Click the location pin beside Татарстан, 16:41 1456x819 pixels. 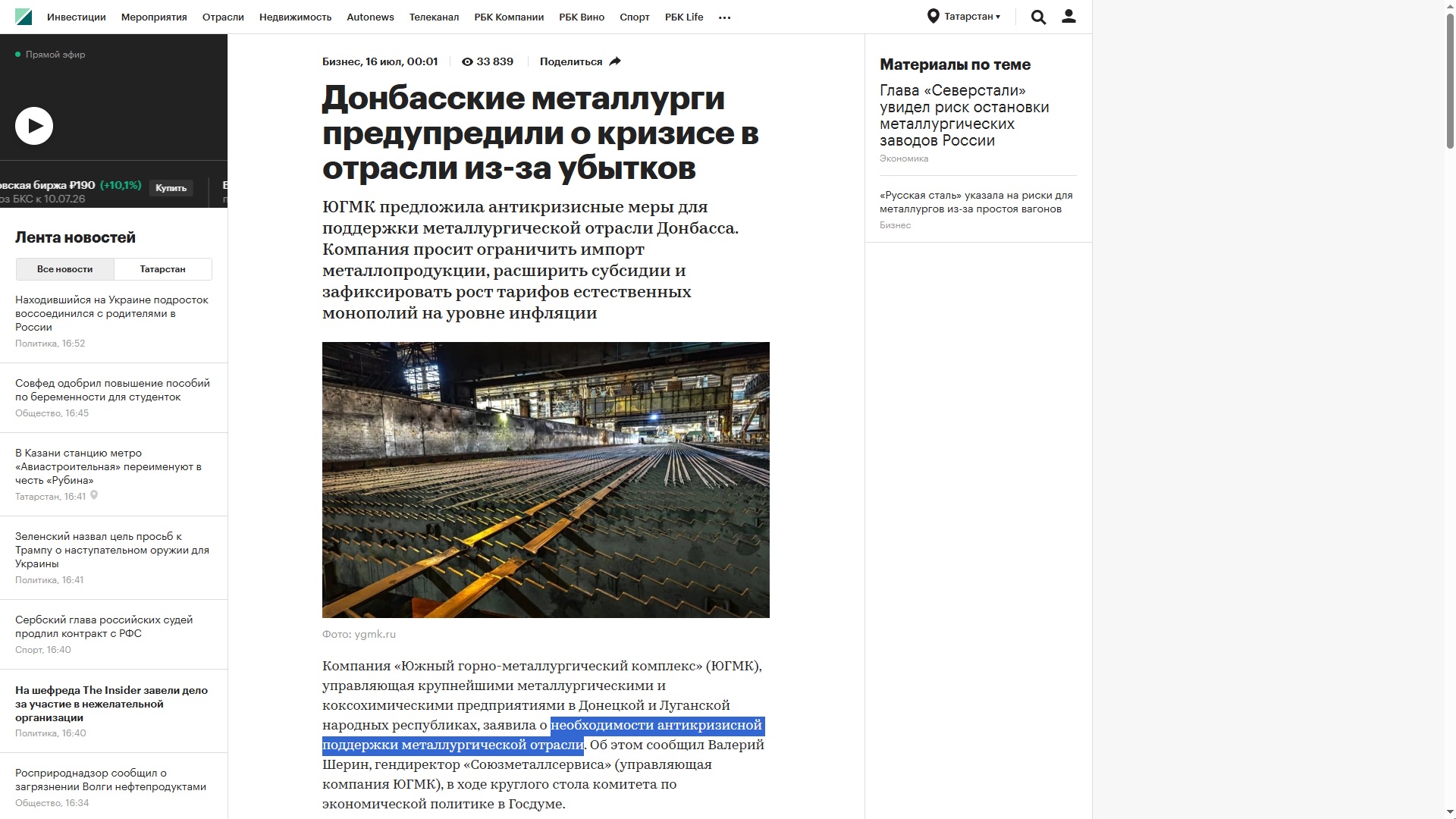tap(94, 495)
